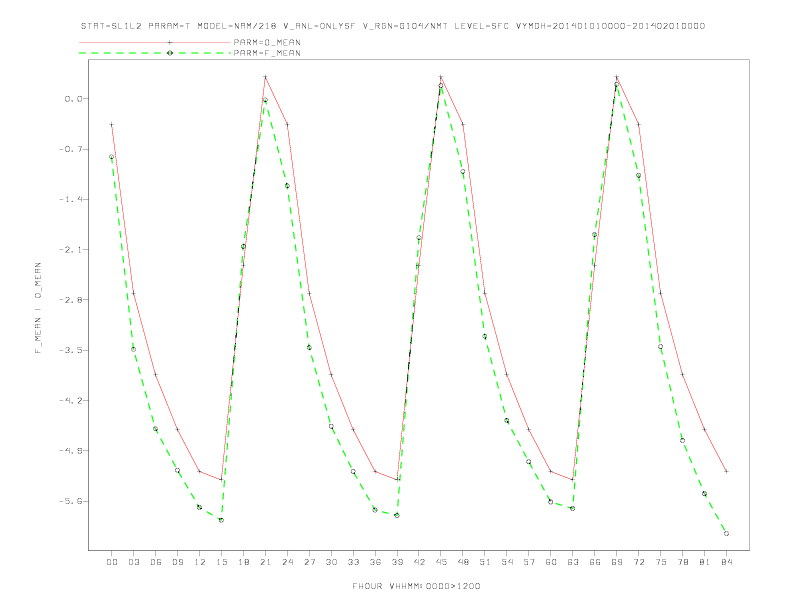
Task: Click the x-axis tick label 12
Action: (200, 562)
